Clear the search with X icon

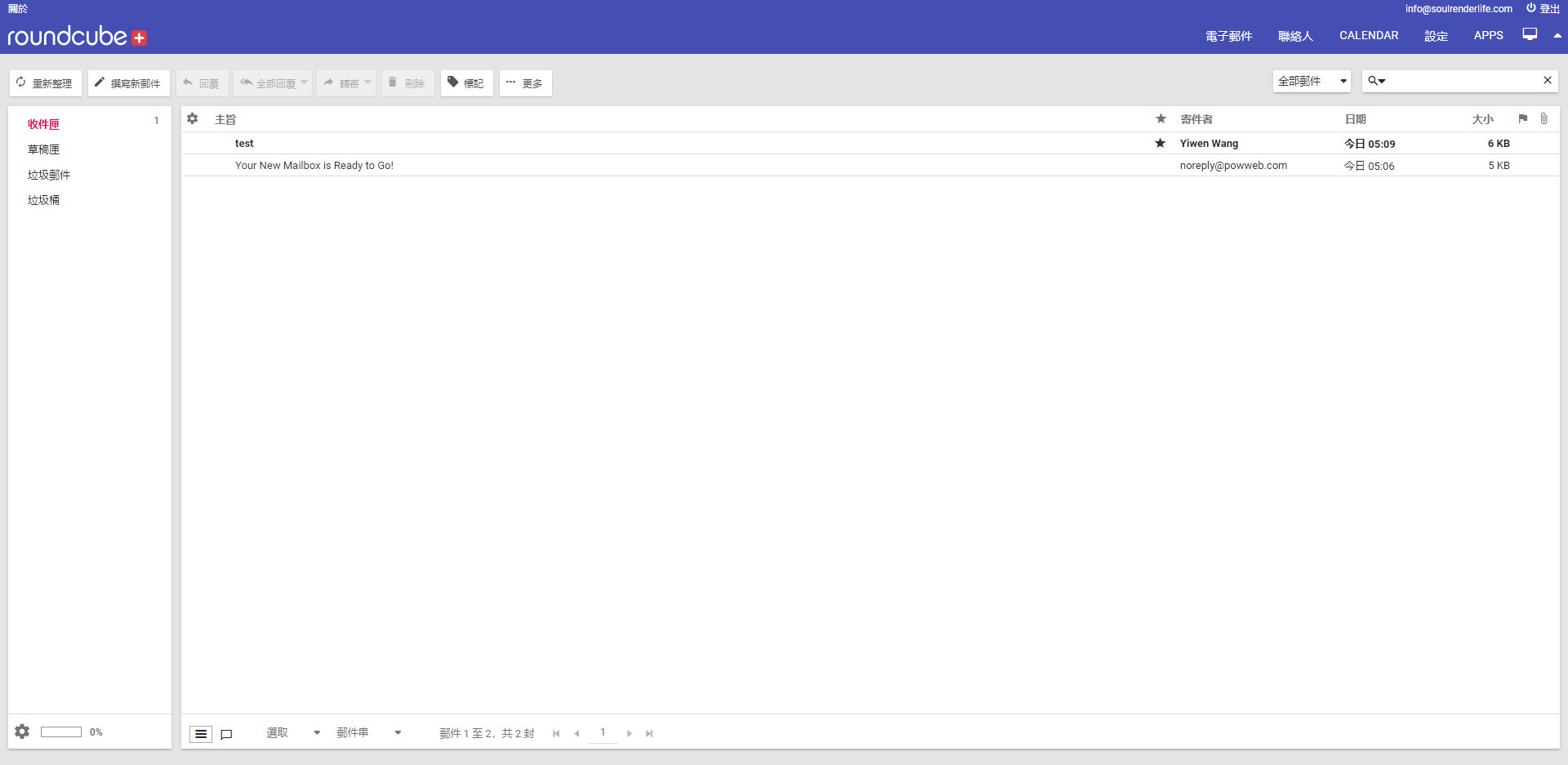point(1547,80)
